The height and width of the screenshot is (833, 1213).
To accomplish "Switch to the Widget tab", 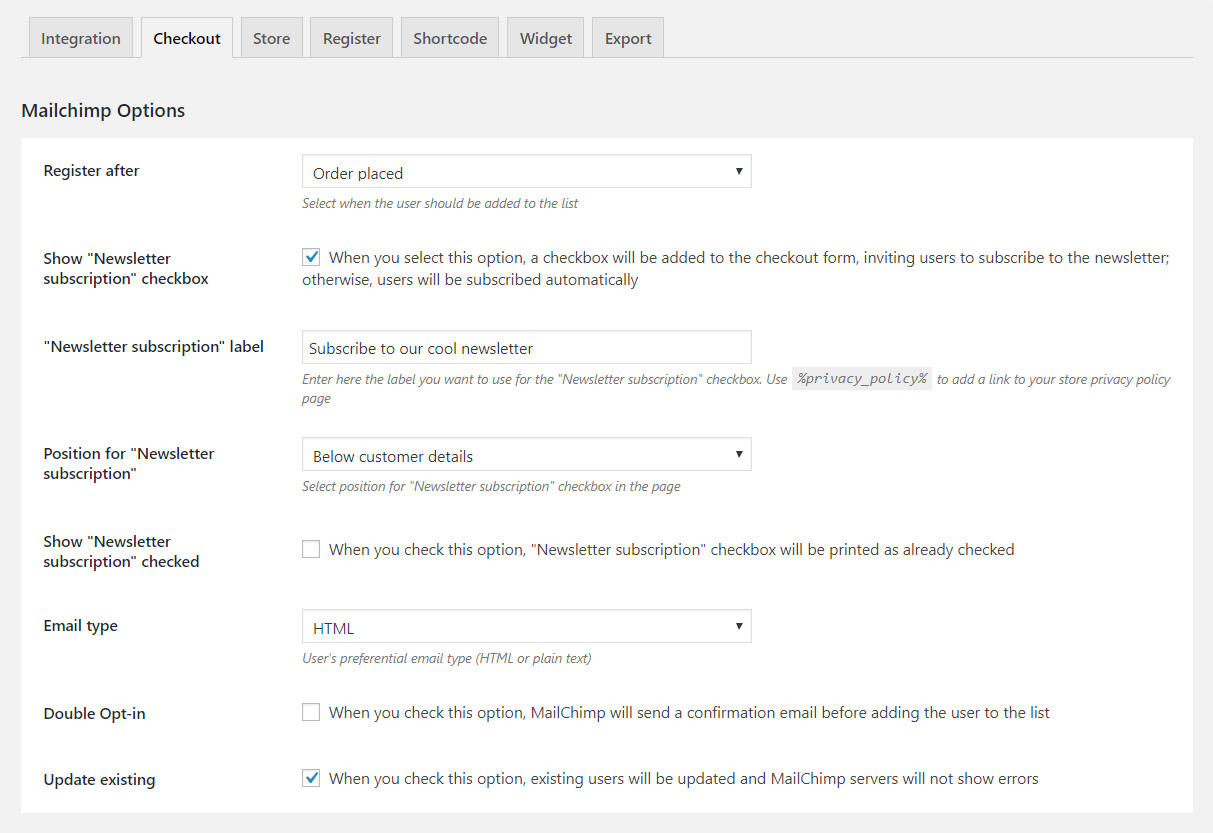I will pos(546,39).
